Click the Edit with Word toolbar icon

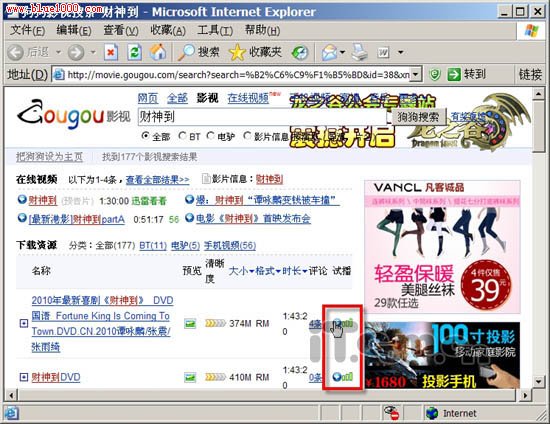pos(383,53)
